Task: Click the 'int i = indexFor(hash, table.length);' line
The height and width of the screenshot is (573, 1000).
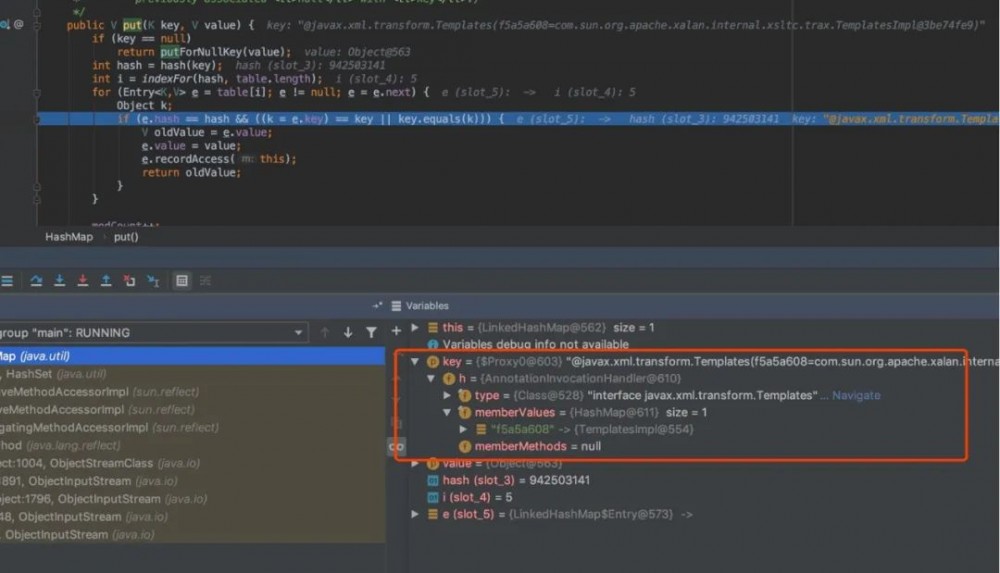Action: click(206, 78)
